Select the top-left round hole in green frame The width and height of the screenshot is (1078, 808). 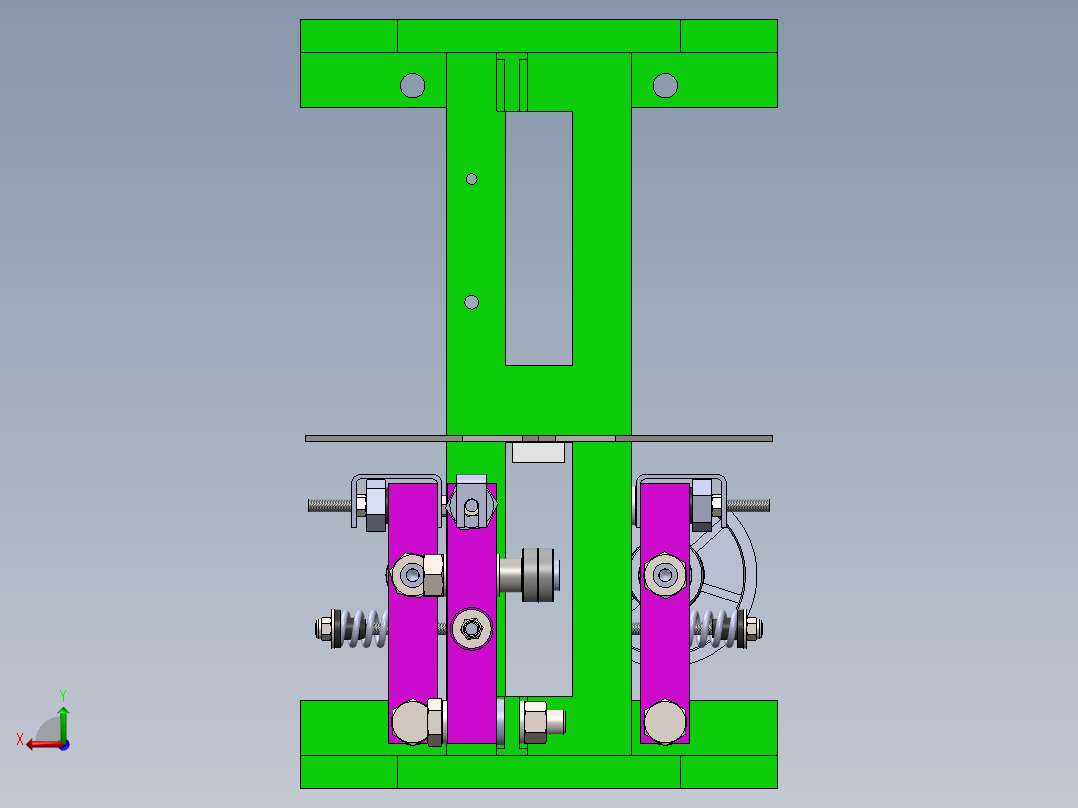click(x=412, y=85)
